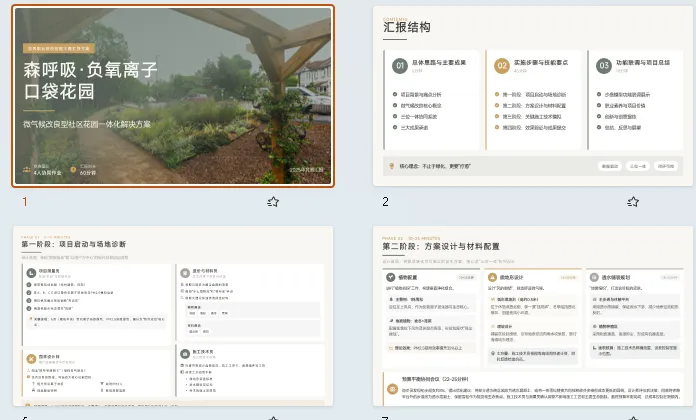Click the star icon under slide 2
This screenshot has width=696, height=420.
[x=633, y=202]
